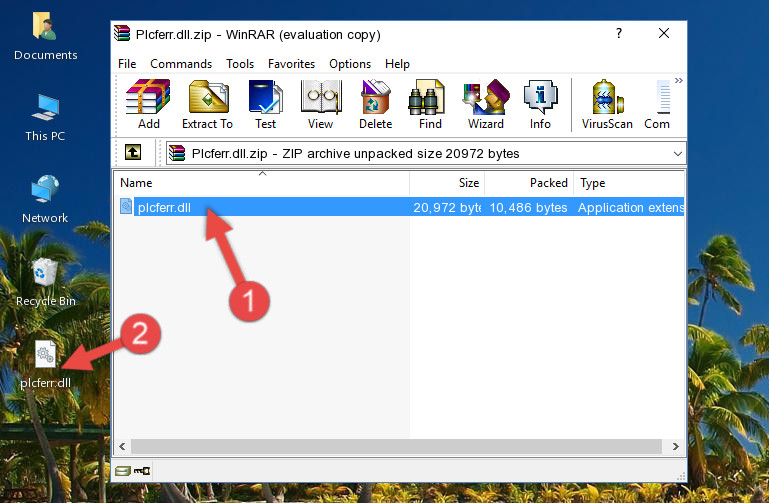
Task: Select the Network desktop icon
Action: (45, 199)
